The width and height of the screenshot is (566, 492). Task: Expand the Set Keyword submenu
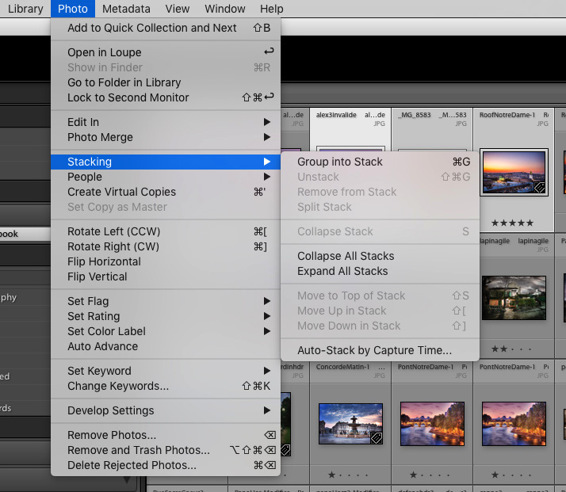point(166,371)
